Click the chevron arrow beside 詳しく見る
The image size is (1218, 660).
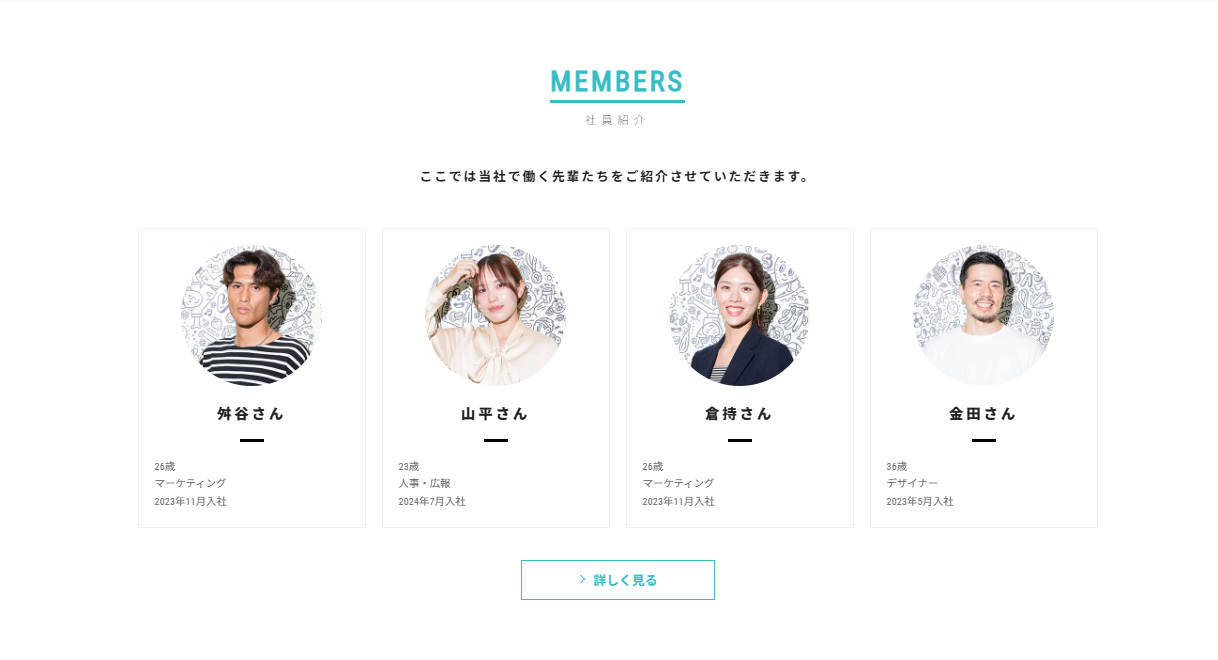point(583,580)
